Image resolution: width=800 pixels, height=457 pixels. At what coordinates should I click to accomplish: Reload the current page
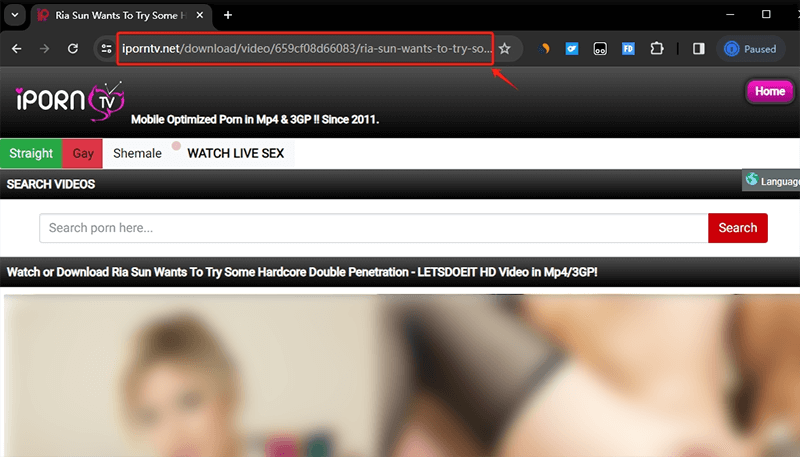[x=73, y=48]
